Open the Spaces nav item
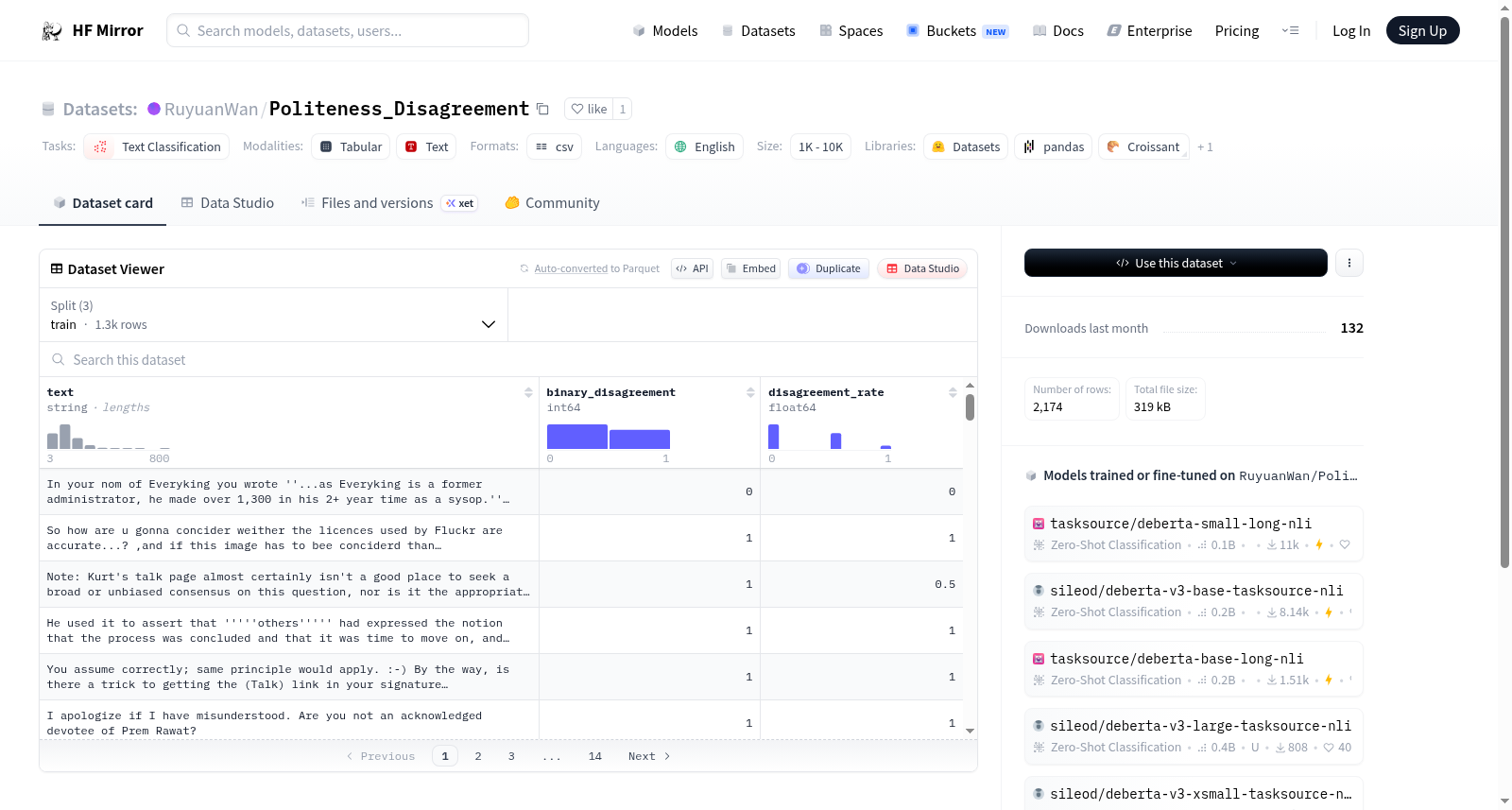This screenshot has width=1512, height=810. [850, 31]
